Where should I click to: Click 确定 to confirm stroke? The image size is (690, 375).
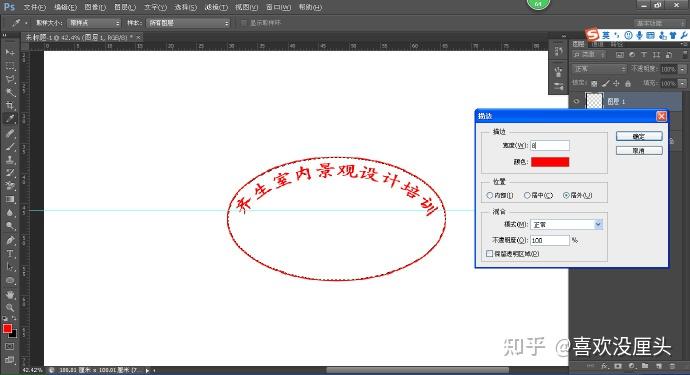click(x=639, y=136)
